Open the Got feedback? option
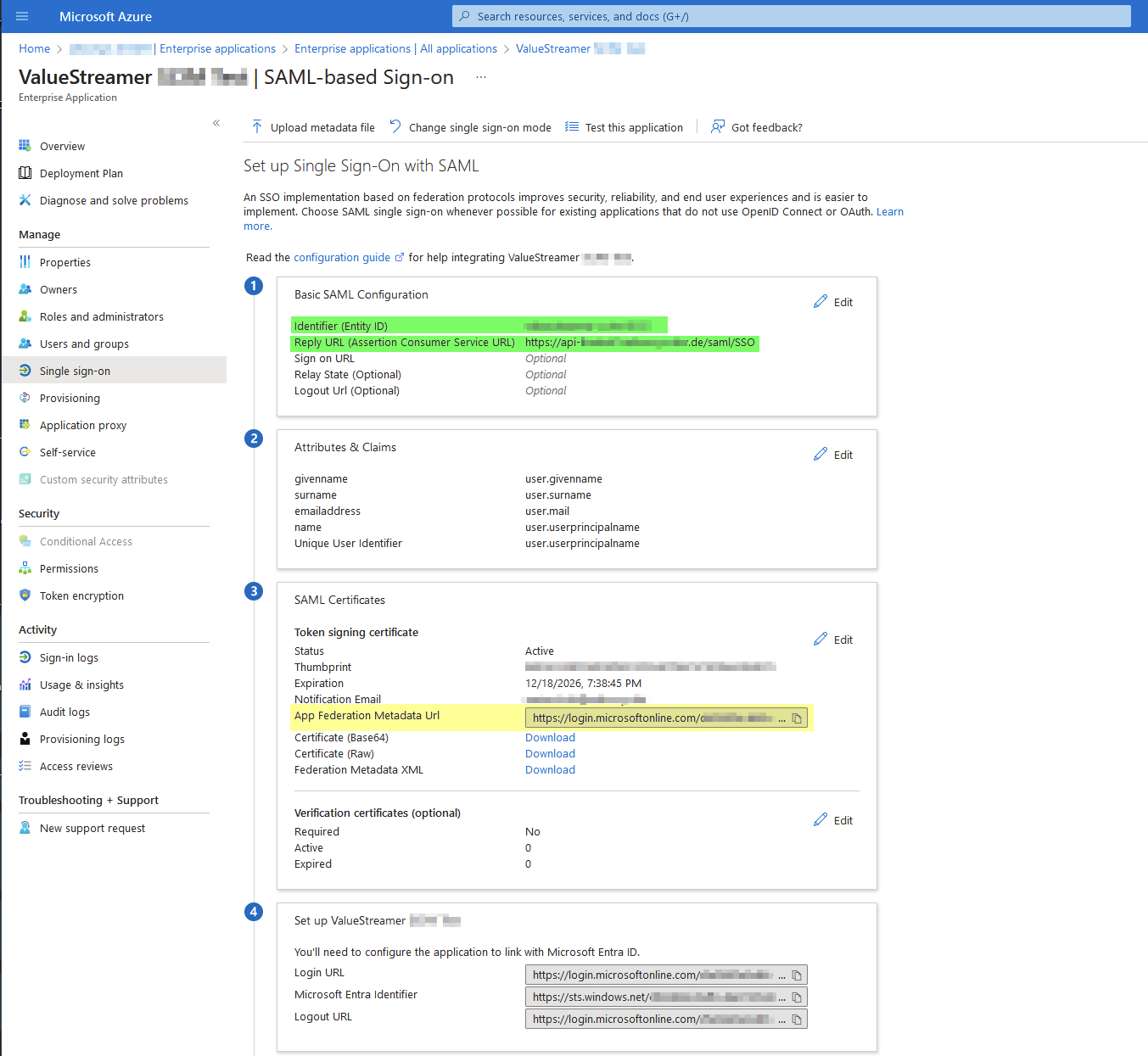 pos(757,127)
